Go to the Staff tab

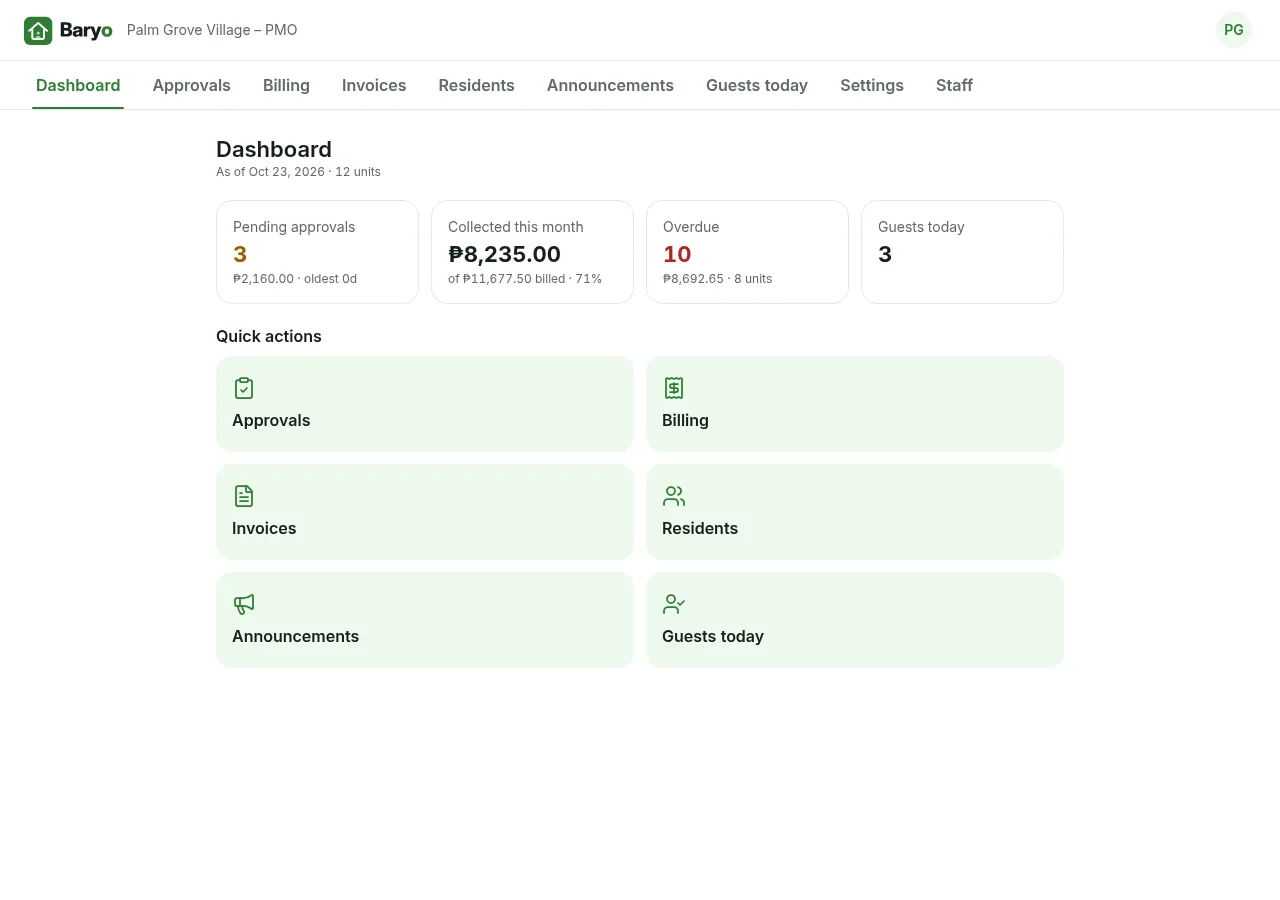[x=954, y=85]
